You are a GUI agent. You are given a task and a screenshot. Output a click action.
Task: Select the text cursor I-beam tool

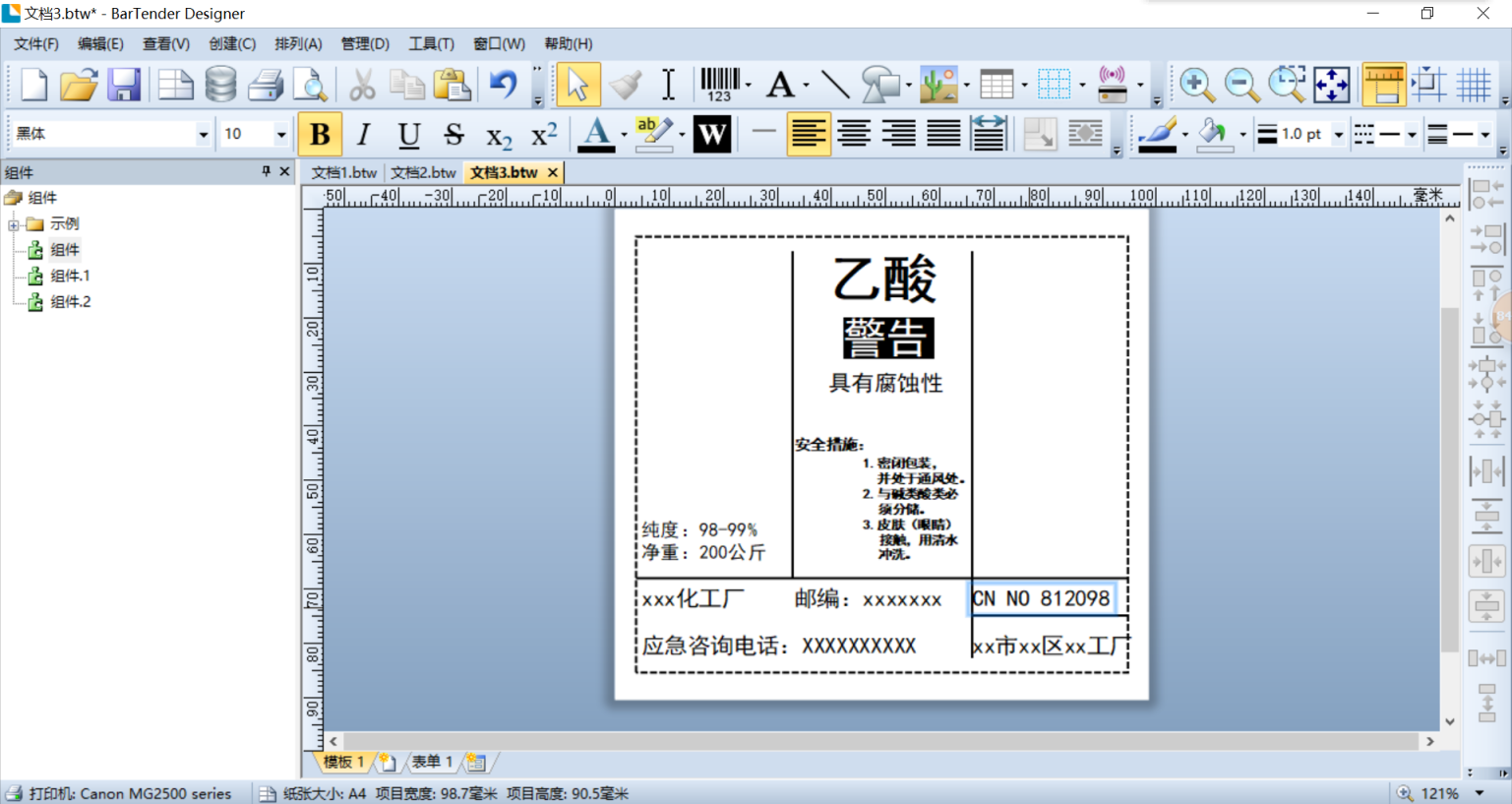click(x=668, y=85)
